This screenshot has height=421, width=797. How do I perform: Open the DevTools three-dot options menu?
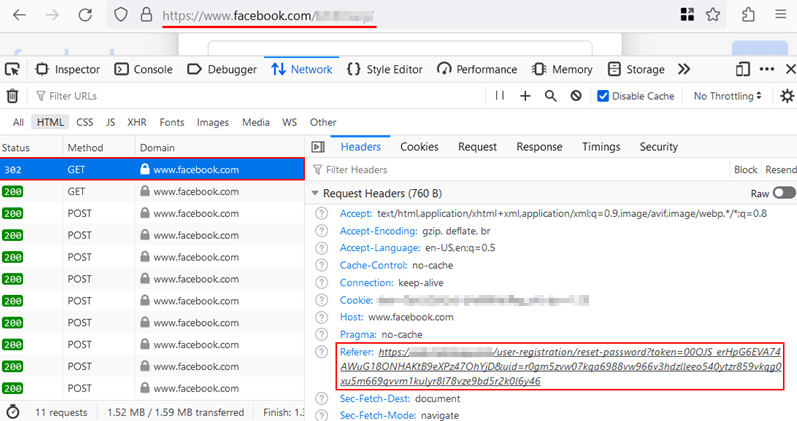tap(767, 69)
